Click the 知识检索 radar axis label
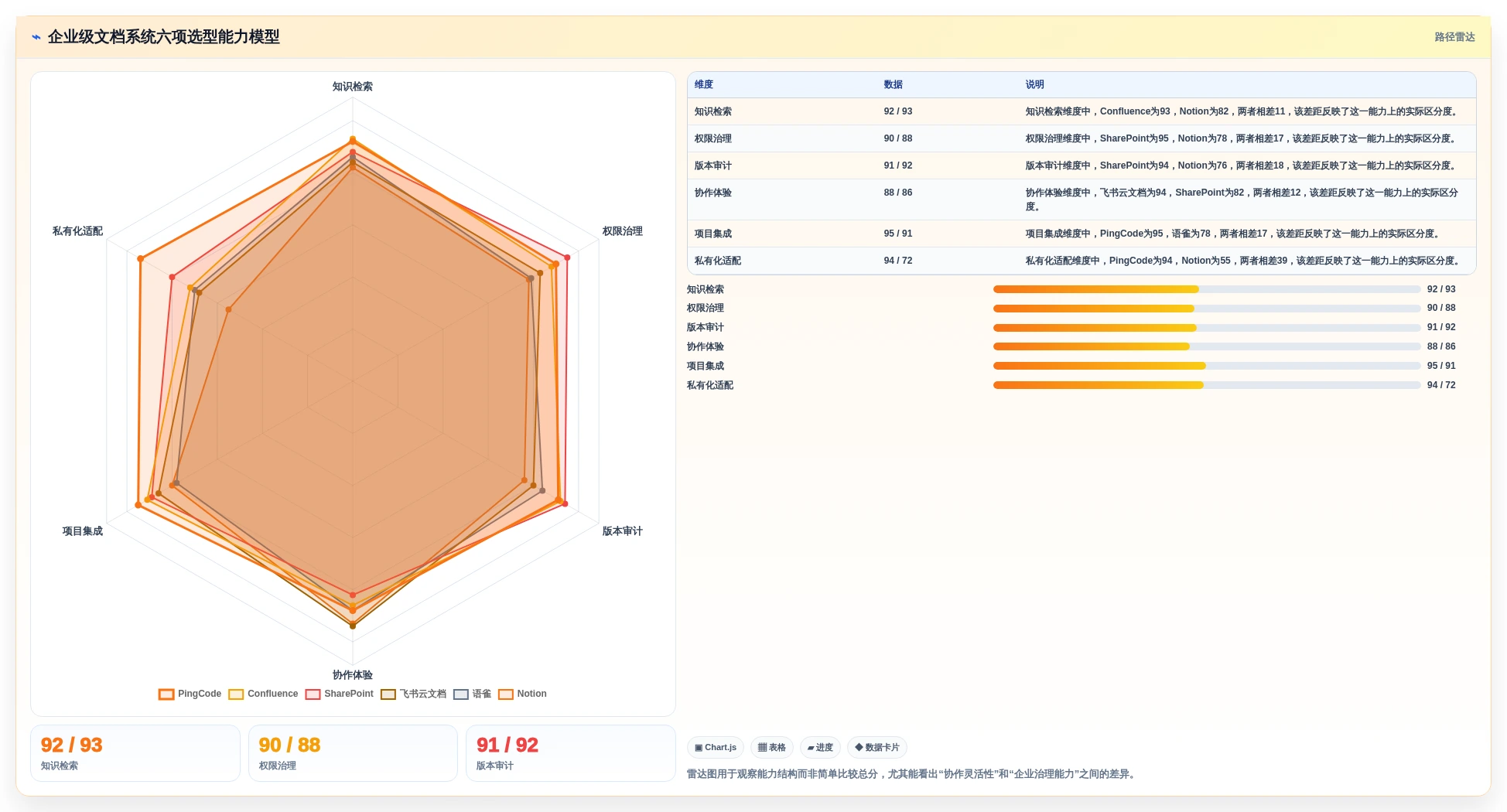The height and width of the screenshot is (812, 1507). pyautogui.click(x=353, y=87)
